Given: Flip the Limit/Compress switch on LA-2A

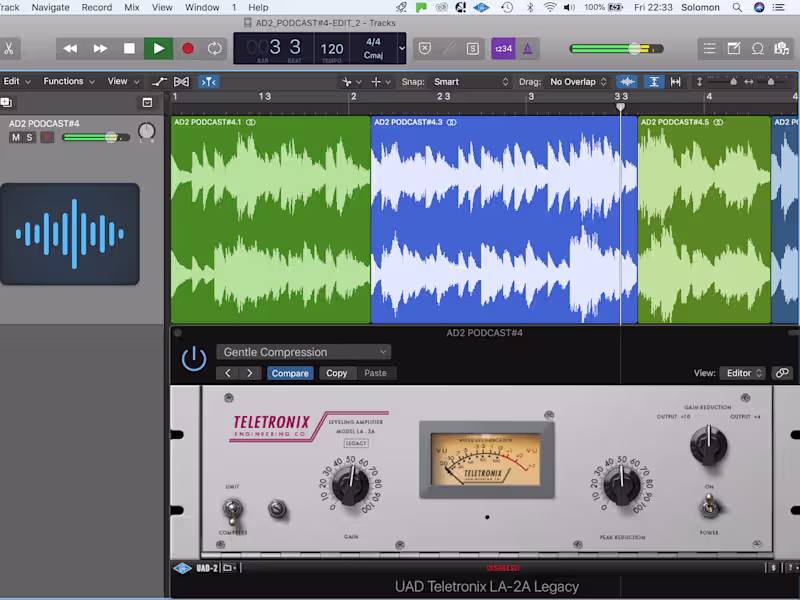Looking at the screenshot, I should (232, 511).
